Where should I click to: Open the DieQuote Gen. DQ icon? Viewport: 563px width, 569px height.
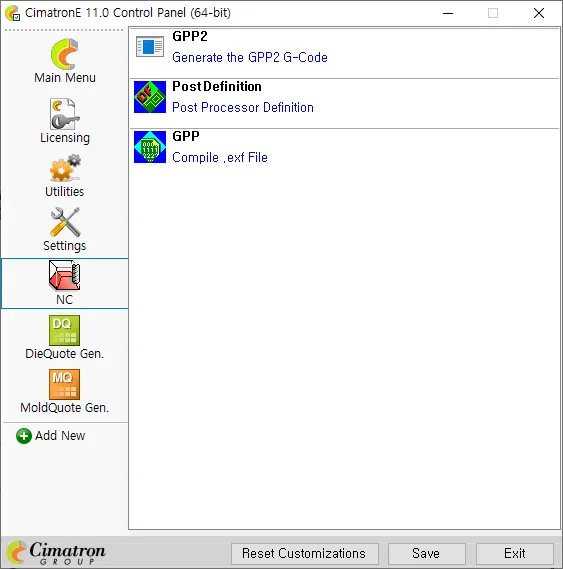(x=64, y=330)
